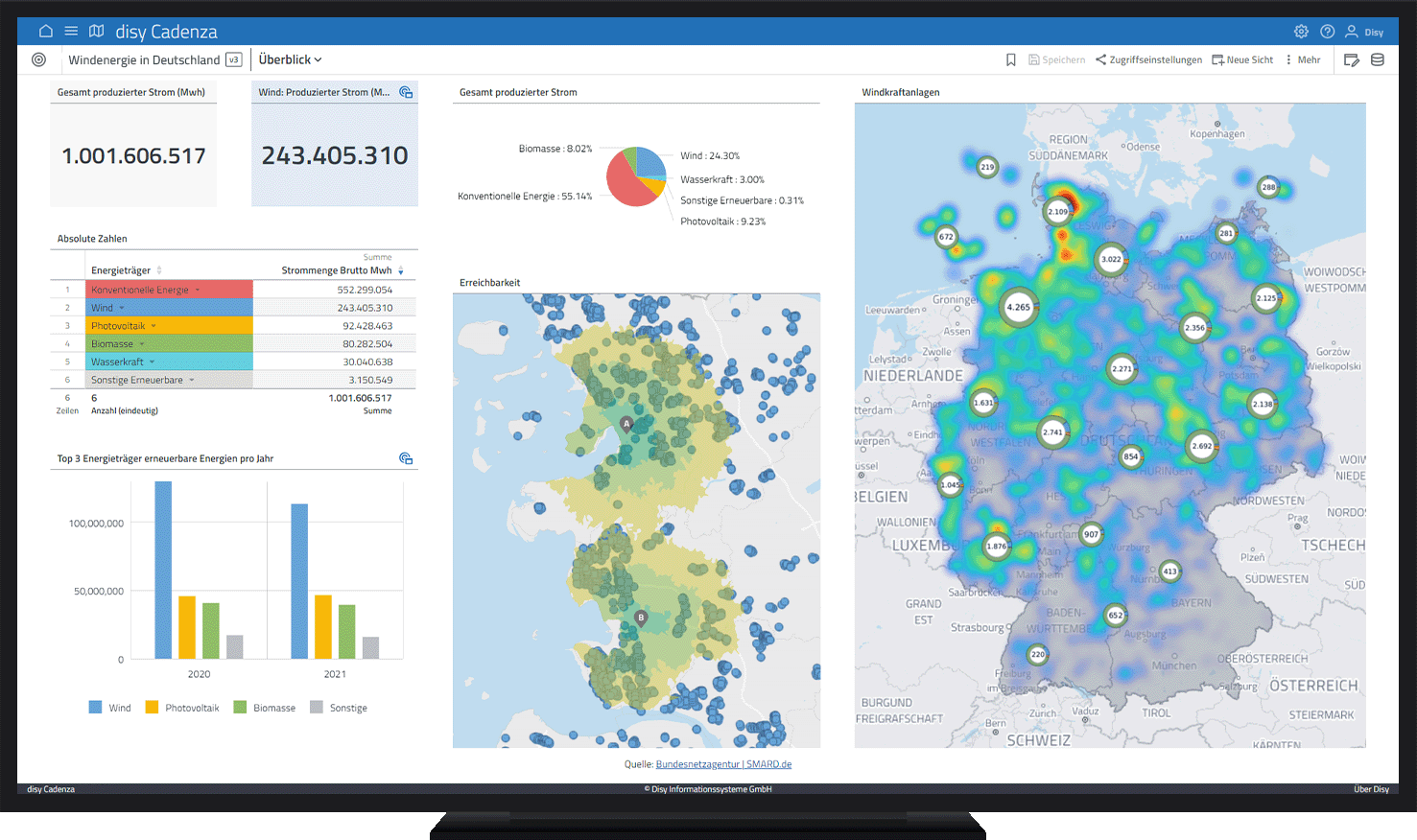This screenshot has width=1417, height=840.
Task: Click the edit worksheet icon top right
Action: tap(1353, 58)
